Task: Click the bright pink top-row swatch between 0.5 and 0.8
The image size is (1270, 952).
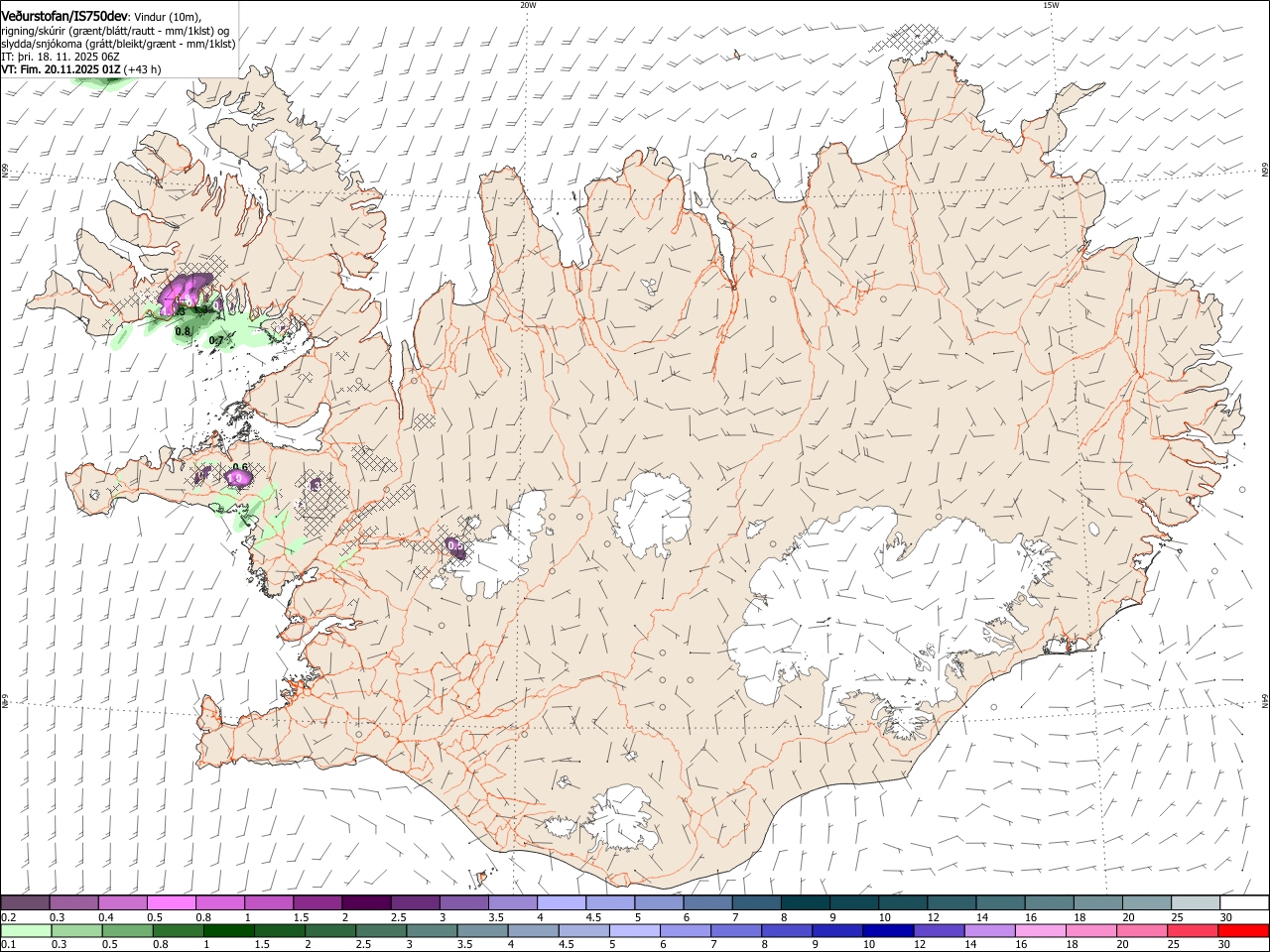Action: click(171, 903)
